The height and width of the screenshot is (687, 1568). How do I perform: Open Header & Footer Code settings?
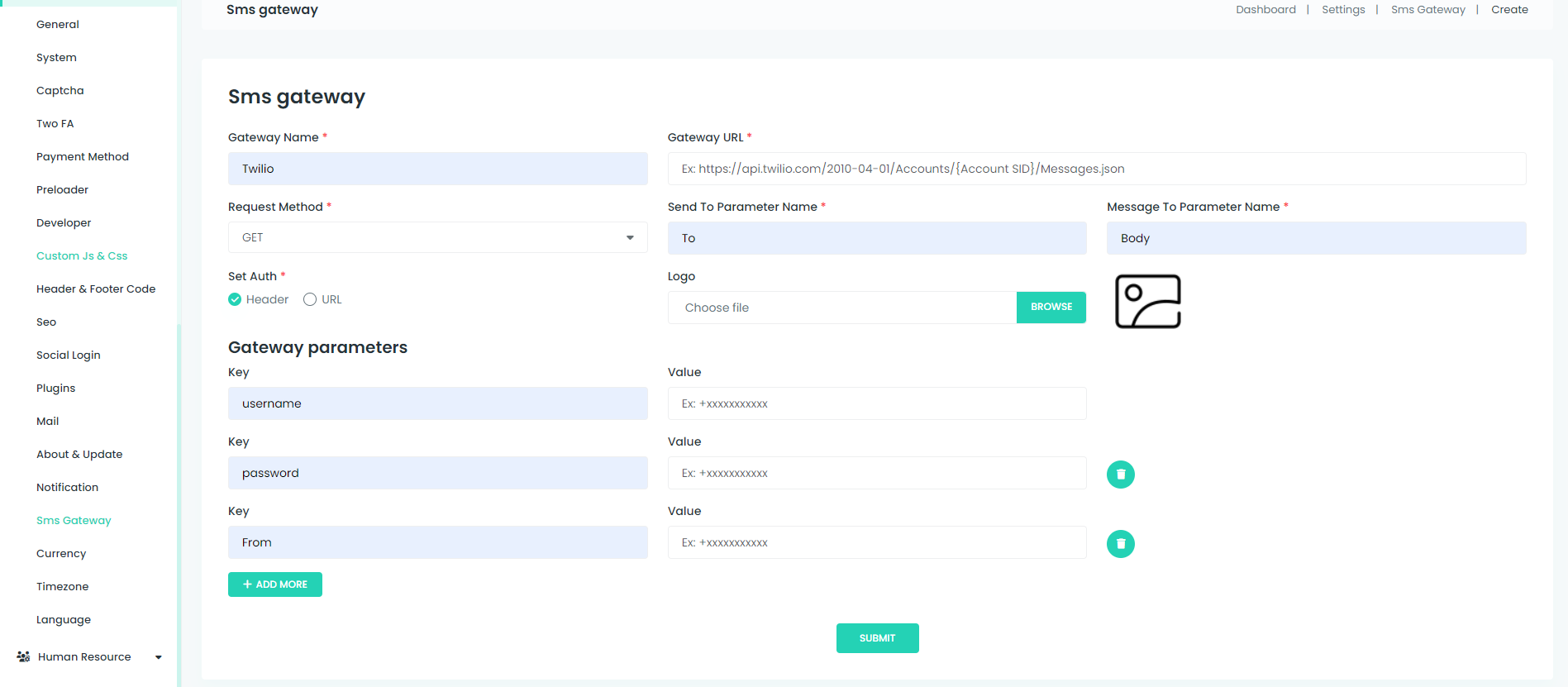(96, 289)
